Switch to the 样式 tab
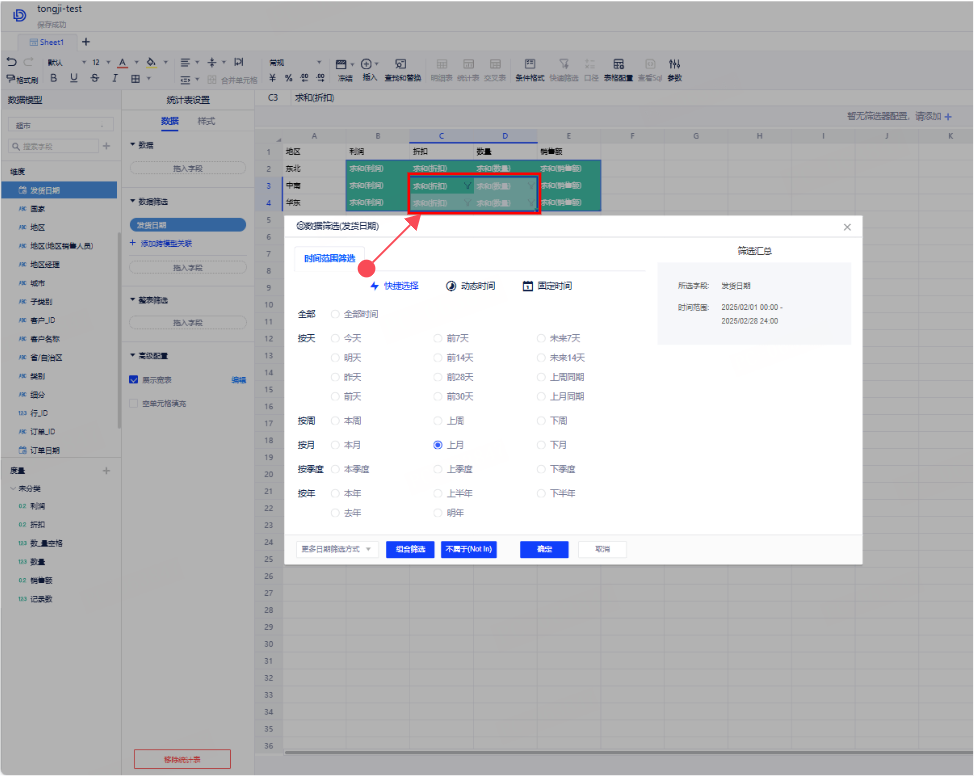The height and width of the screenshot is (776, 975). coord(206,121)
